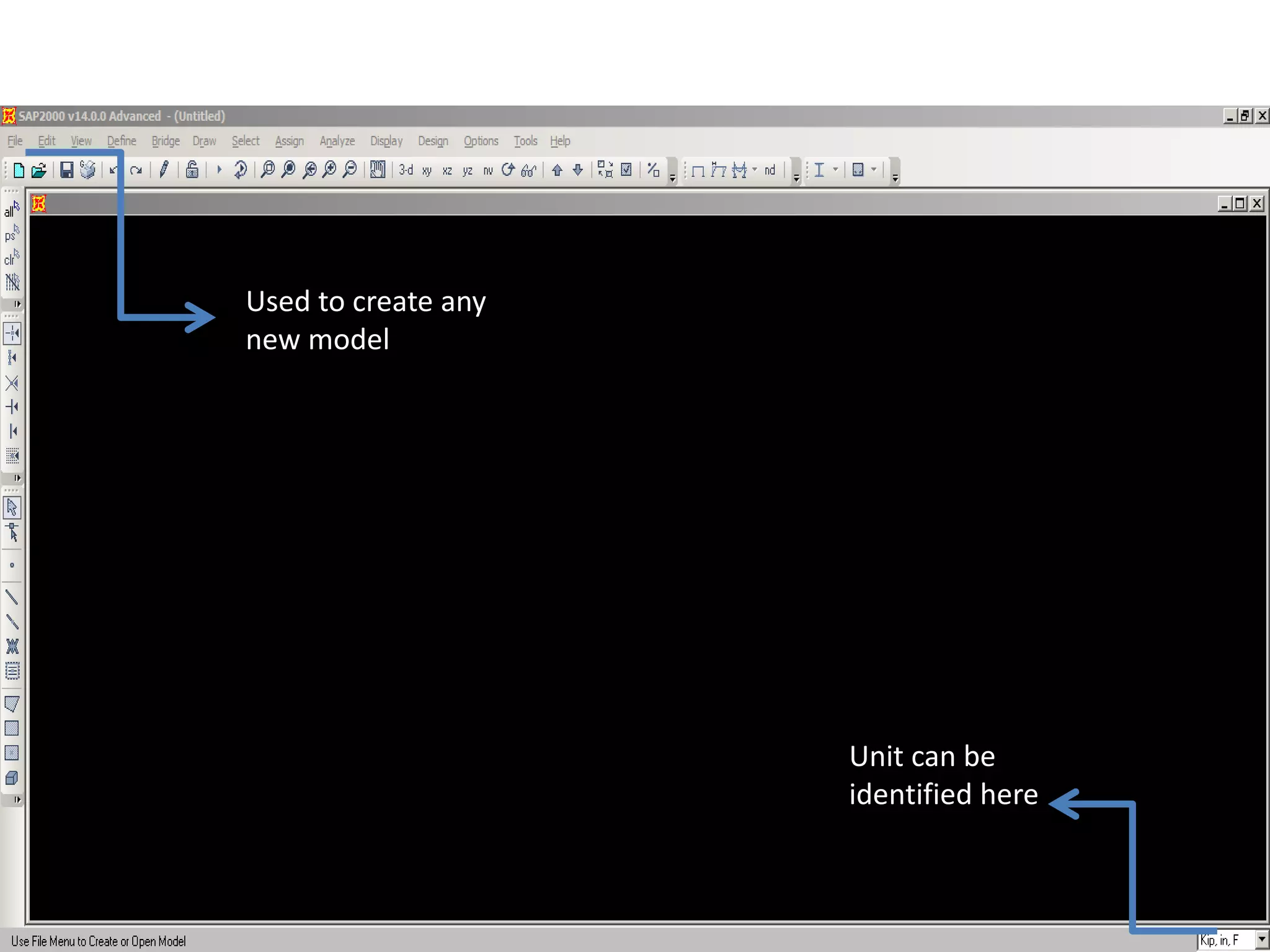Image resolution: width=1270 pixels, height=952 pixels.
Task: Click the New Model icon
Action: (x=19, y=170)
